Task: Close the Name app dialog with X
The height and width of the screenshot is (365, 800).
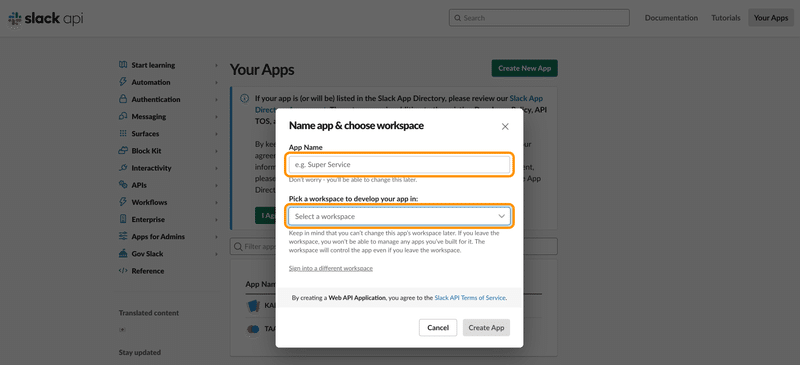Action: (x=505, y=126)
